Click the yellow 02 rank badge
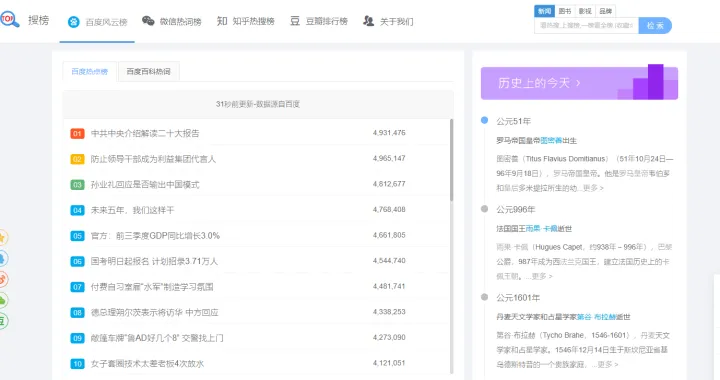 pos(77,159)
